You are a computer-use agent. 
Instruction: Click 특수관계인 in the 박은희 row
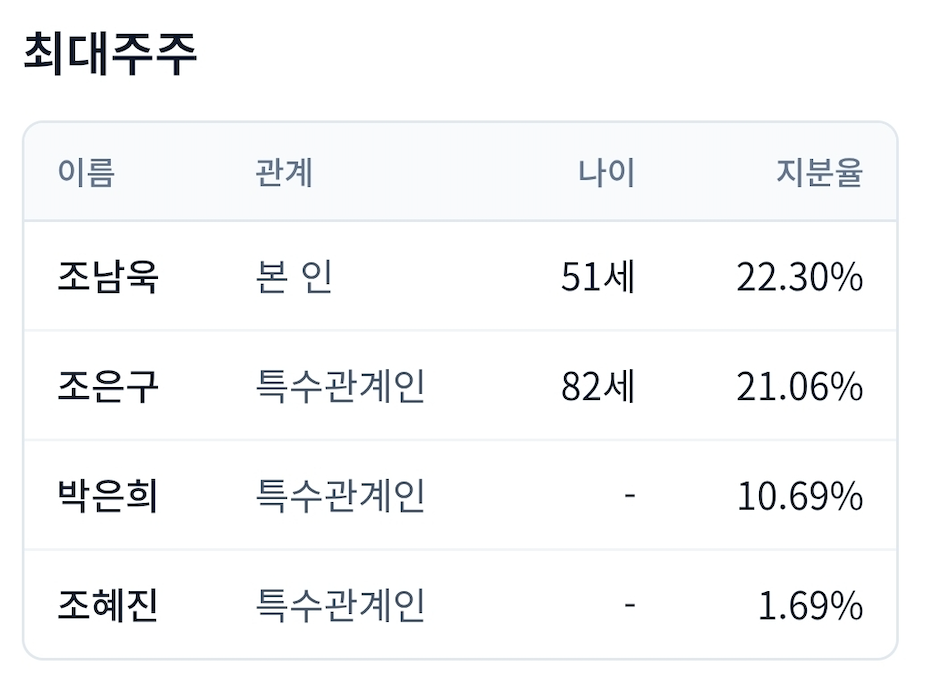coord(340,496)
